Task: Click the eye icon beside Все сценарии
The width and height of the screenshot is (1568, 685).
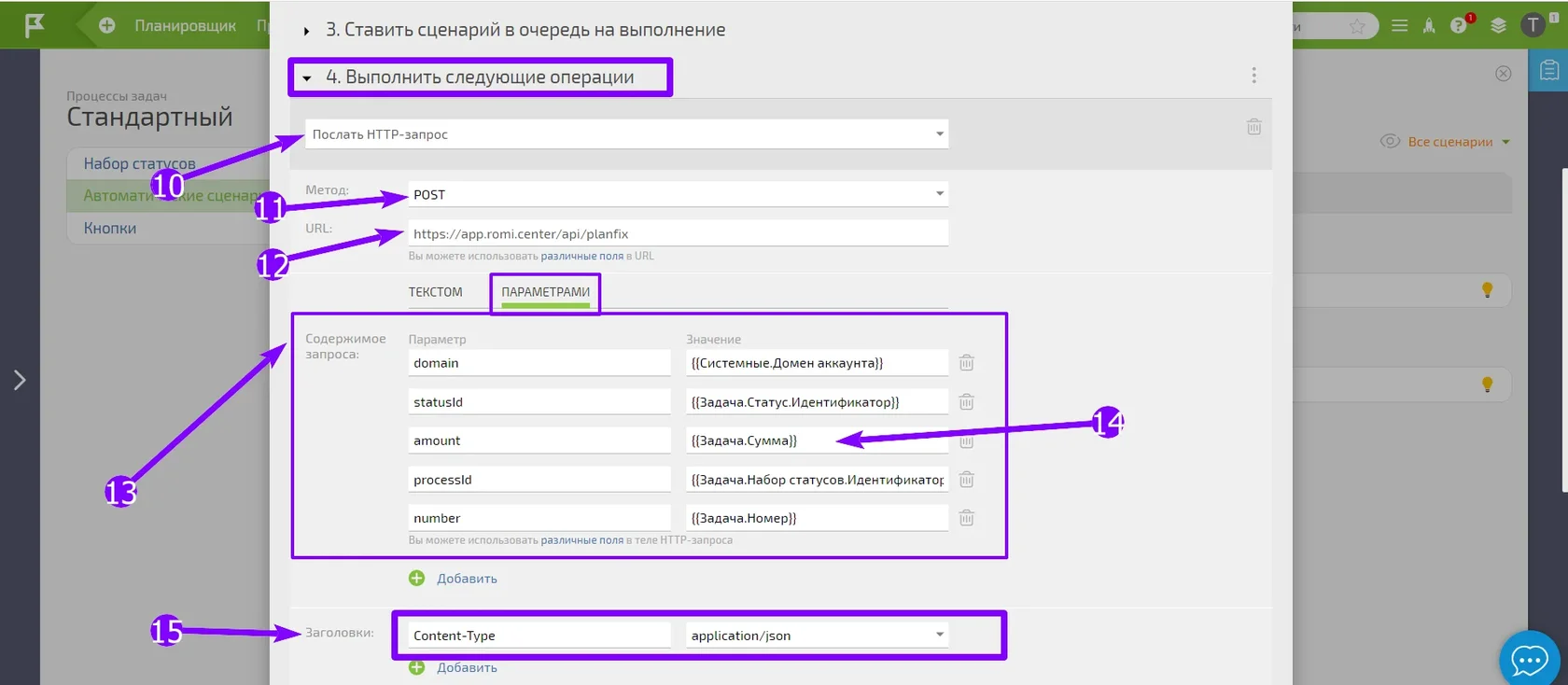Action: [x=1390, y=141]
